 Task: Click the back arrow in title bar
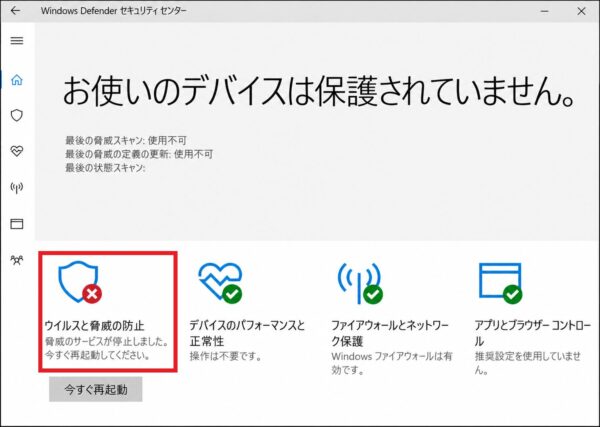tap(15, 11)
